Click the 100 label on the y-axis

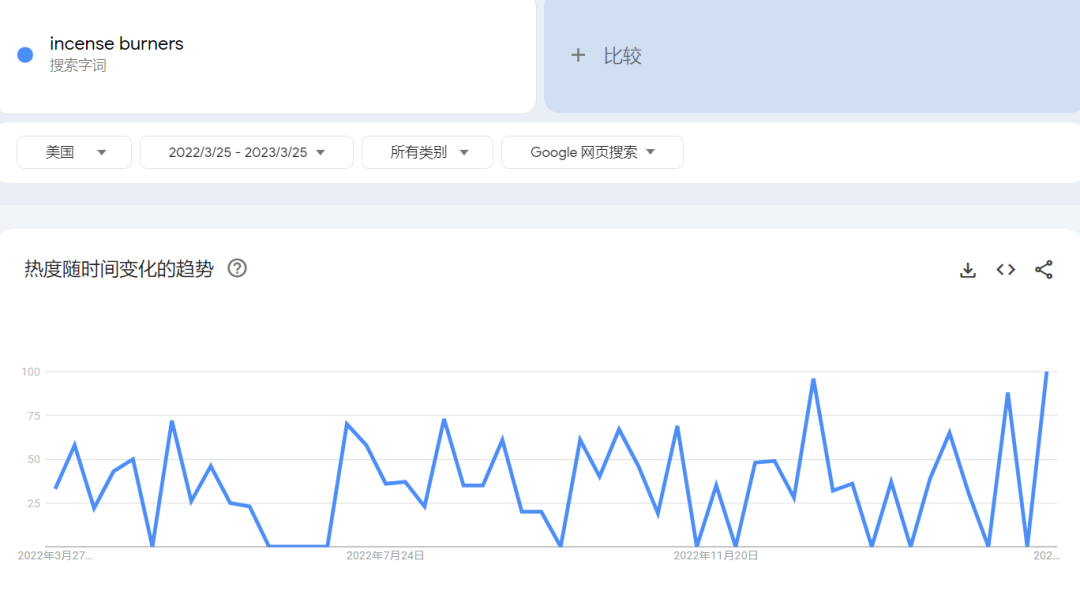tap(30, 372)
